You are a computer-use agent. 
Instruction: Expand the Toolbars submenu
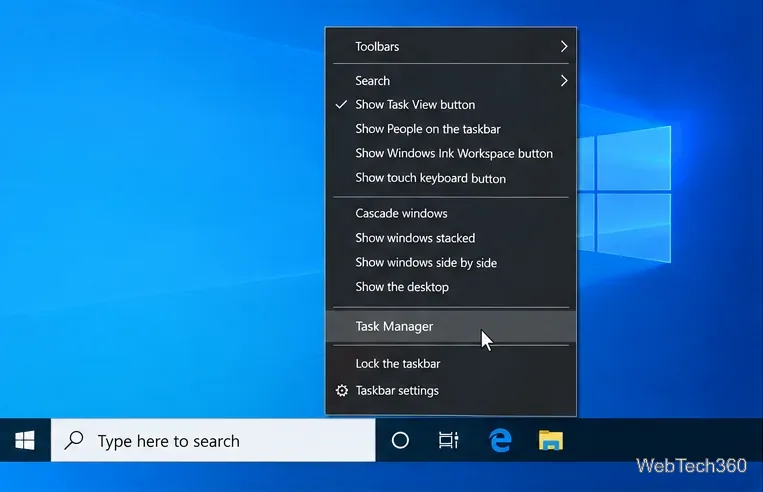click(451, 46)
